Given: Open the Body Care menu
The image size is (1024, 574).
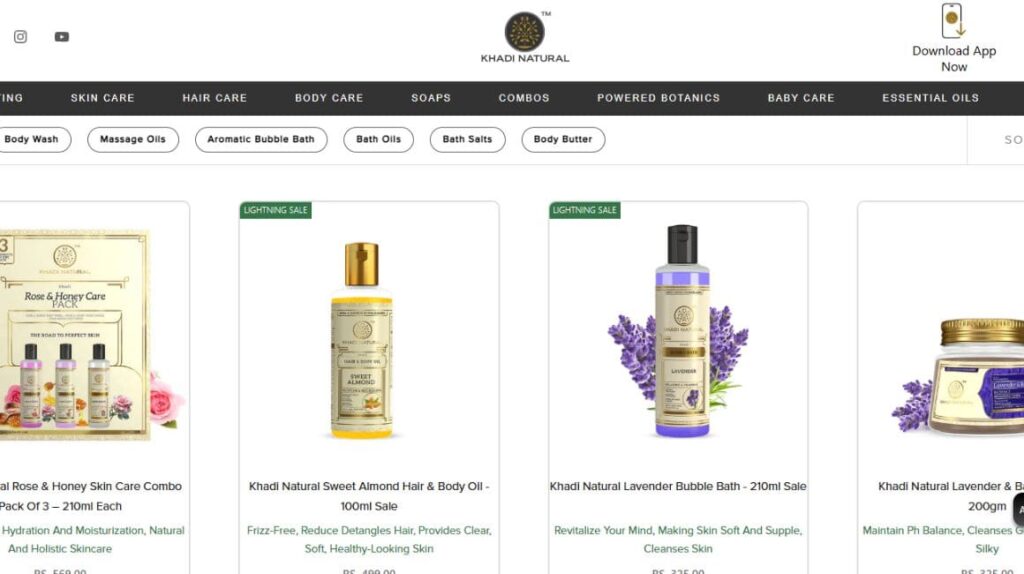Looking at the screenshot, I should [x=328, y=98].
